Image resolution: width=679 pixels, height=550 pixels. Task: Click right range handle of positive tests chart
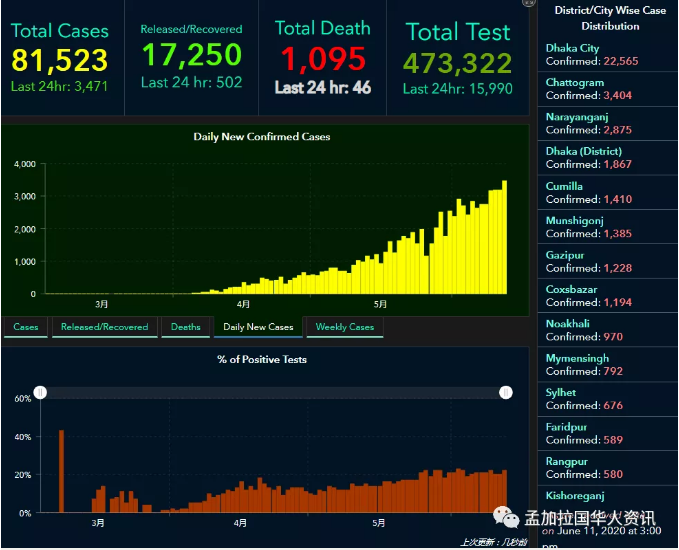pyautogui.click(x=506, y=392)
